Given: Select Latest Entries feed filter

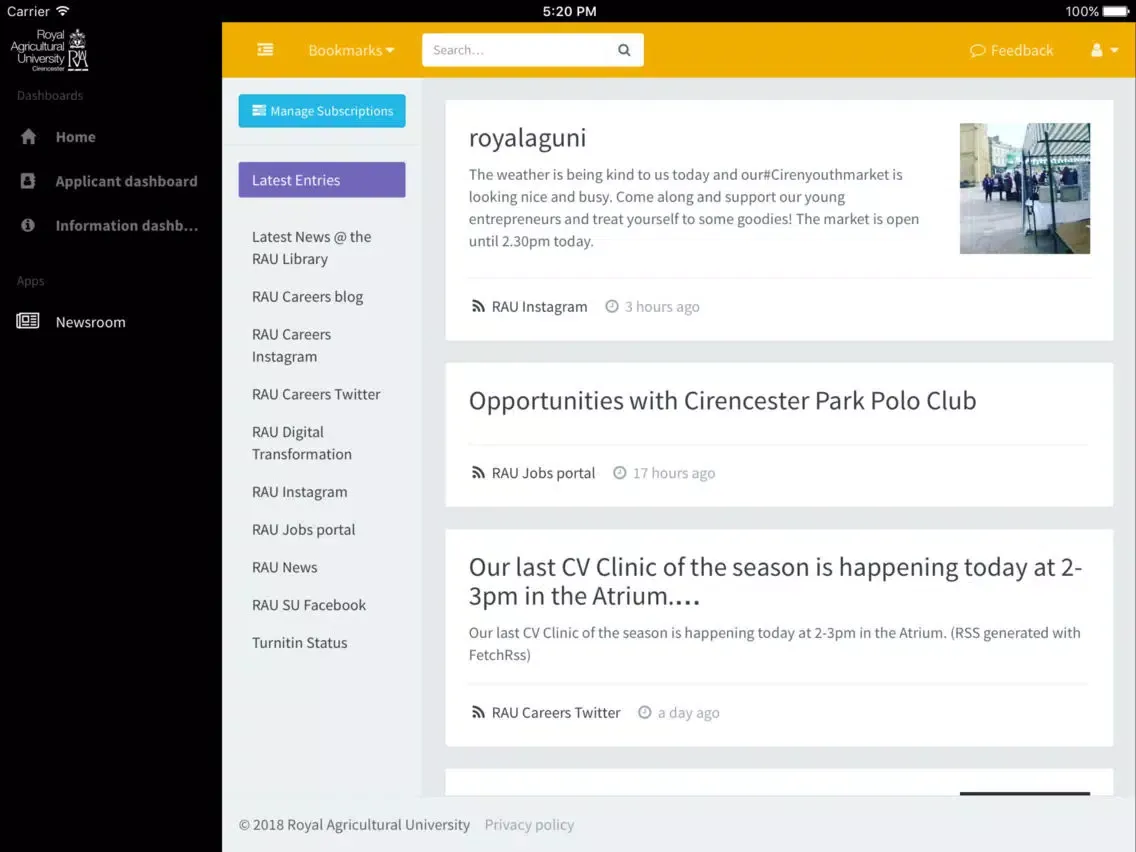Looking at the screenshot, I should coord(322,180).
